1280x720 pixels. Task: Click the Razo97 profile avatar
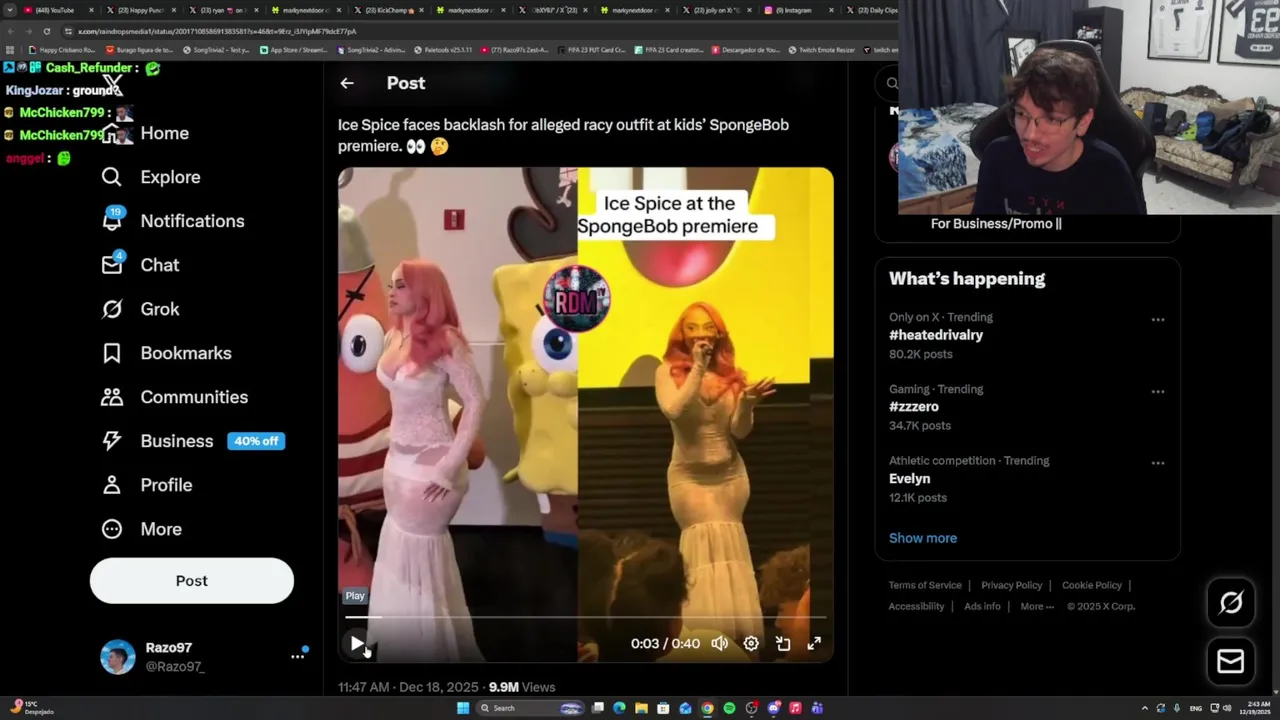118,657
